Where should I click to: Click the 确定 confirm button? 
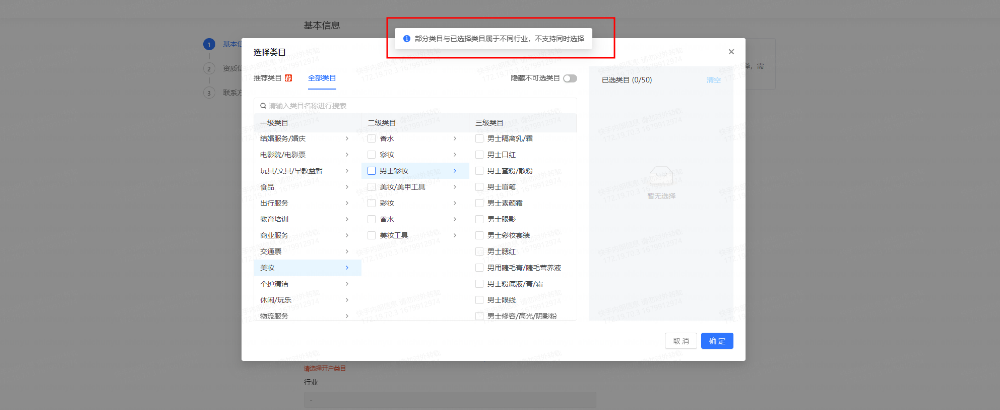point(717,341)
